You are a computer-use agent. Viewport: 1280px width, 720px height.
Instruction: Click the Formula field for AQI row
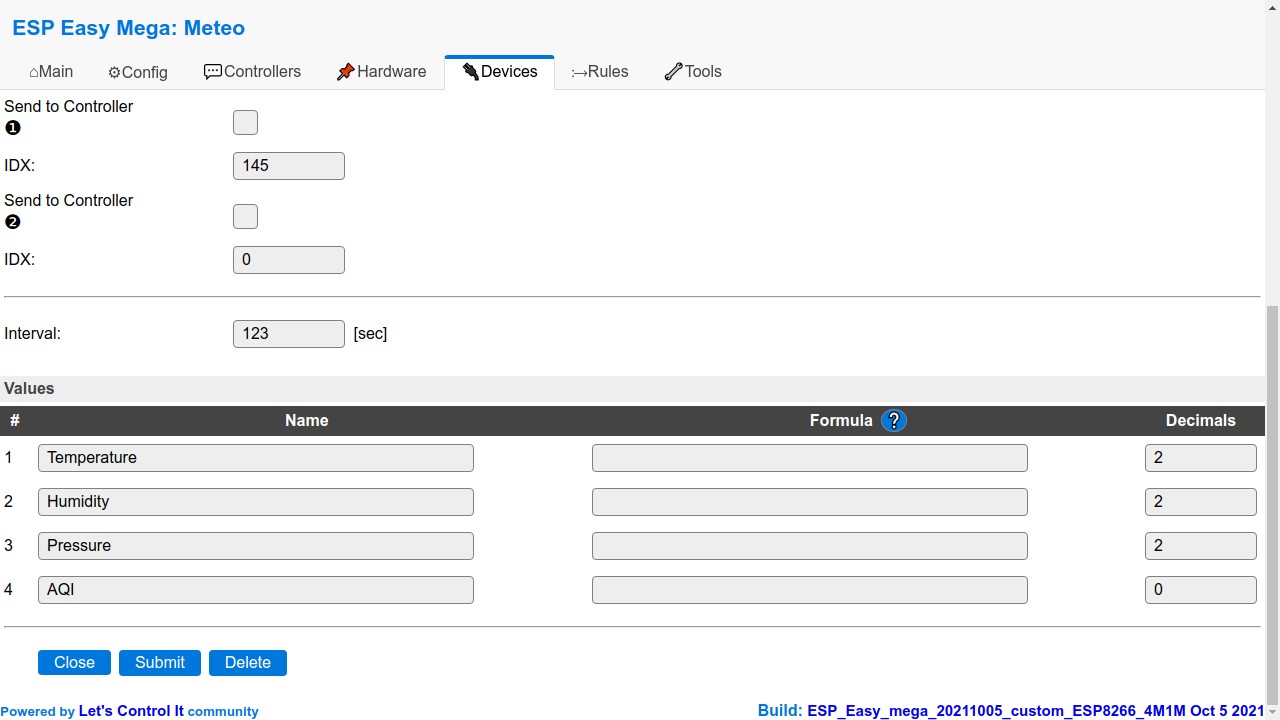810,590
